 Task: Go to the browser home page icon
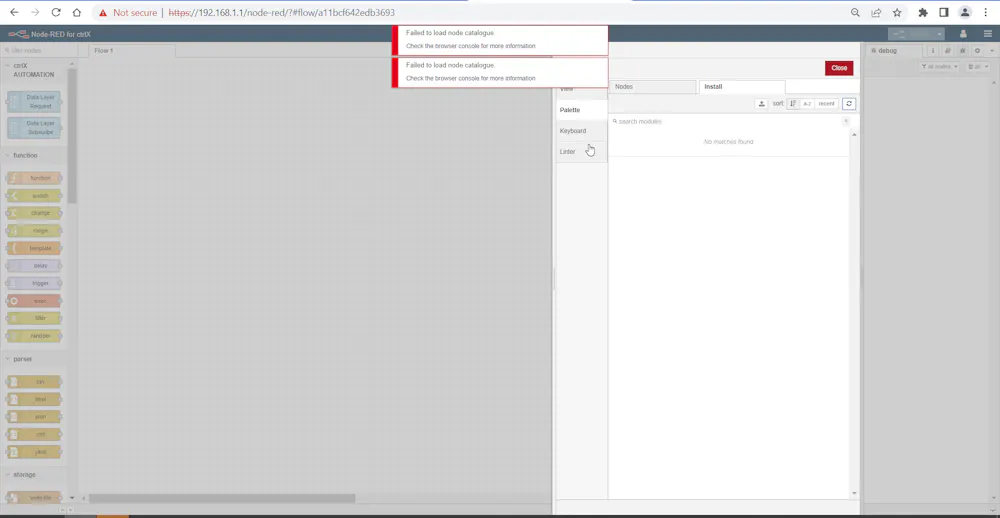point(77,12)
